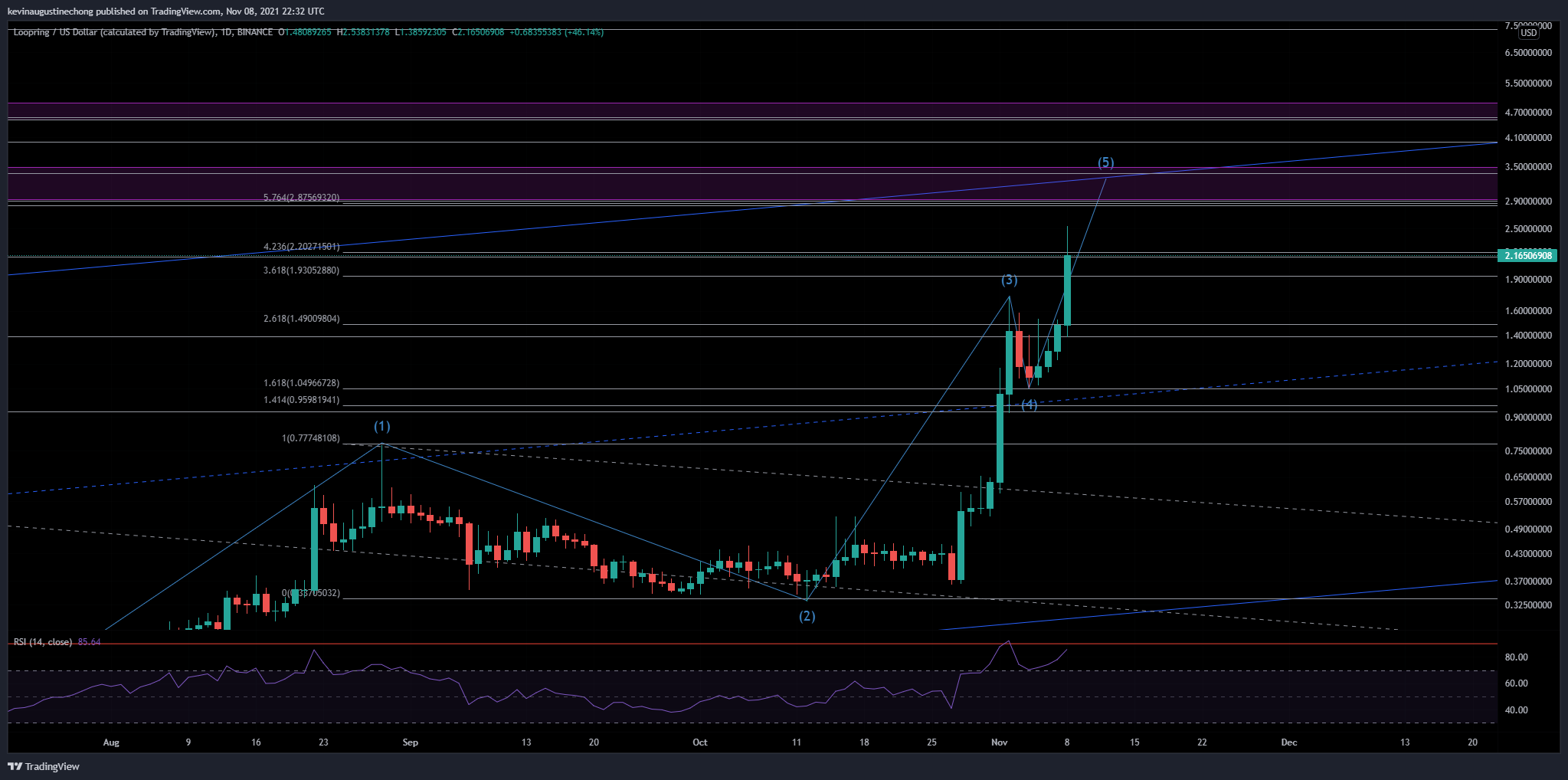Click the Fibonacci label 5.764(2.87569320)
Screen dimensions: 1568x780
[x=301, y=198]
